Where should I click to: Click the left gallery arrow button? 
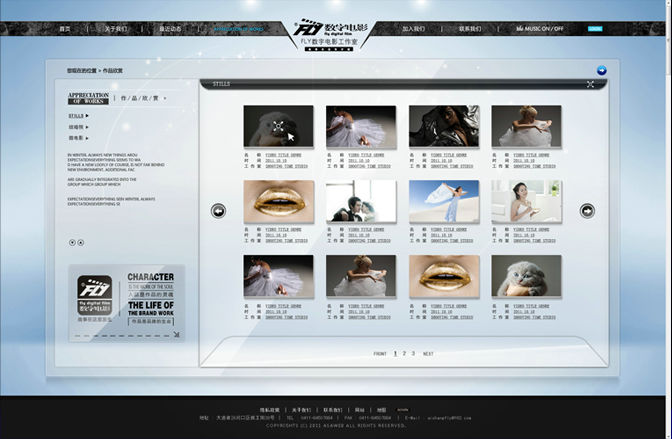tap(218, 211)
